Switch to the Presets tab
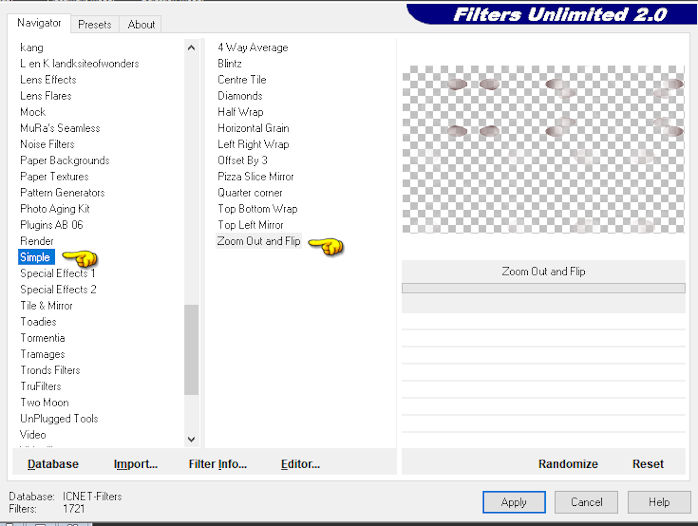Screen dimensions: 698x526 coord(94,24)
